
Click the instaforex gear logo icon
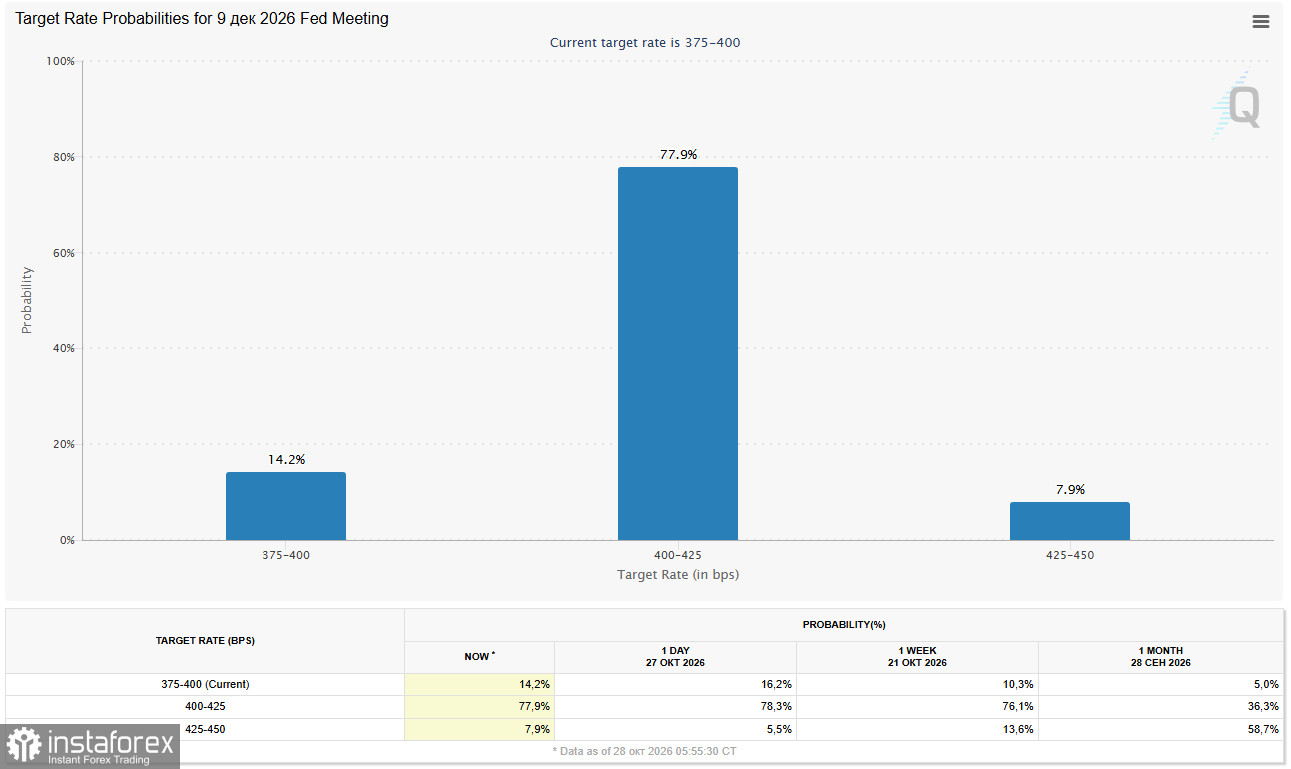(x=22, y=744)
